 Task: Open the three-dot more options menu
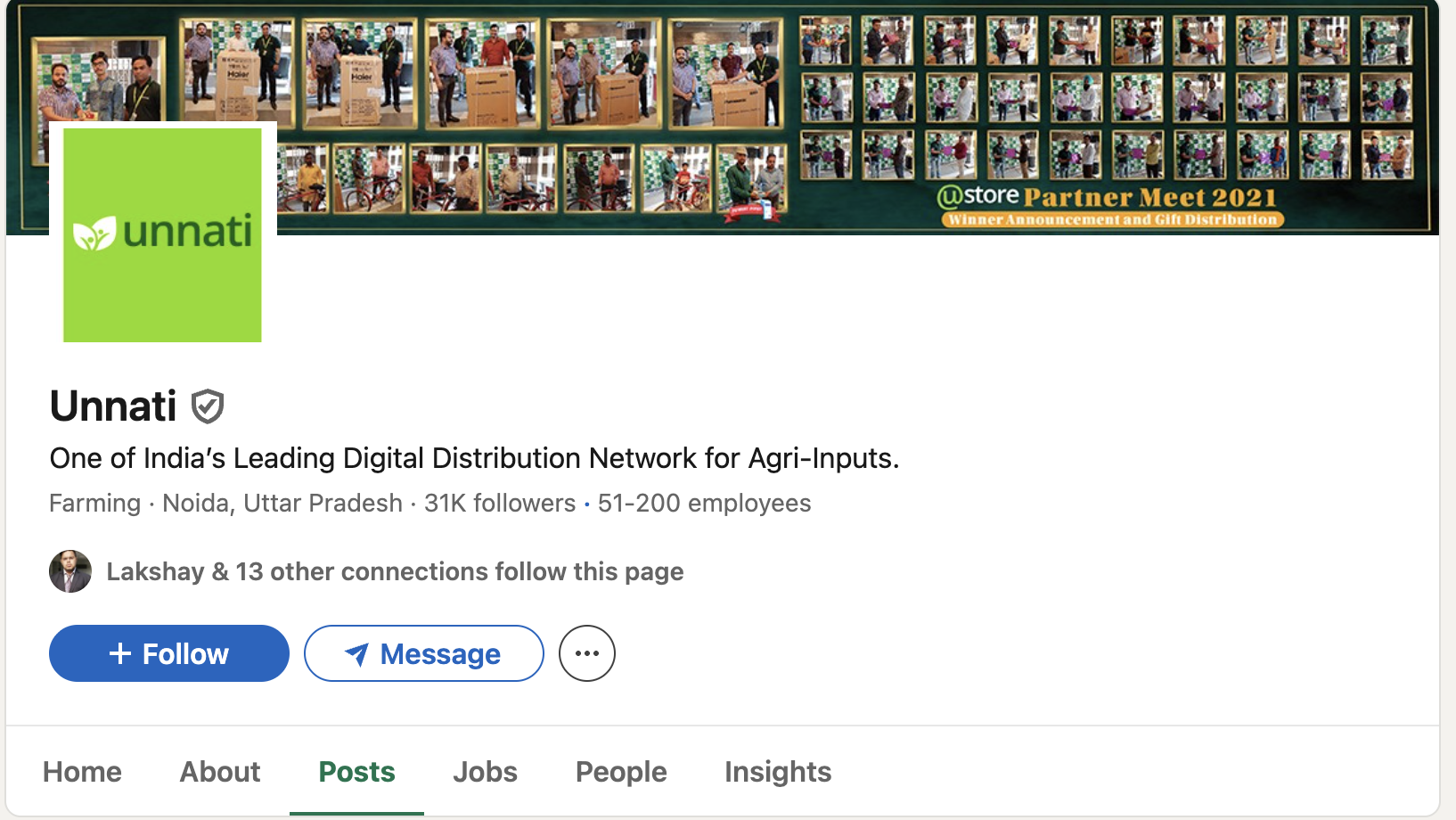586,653
